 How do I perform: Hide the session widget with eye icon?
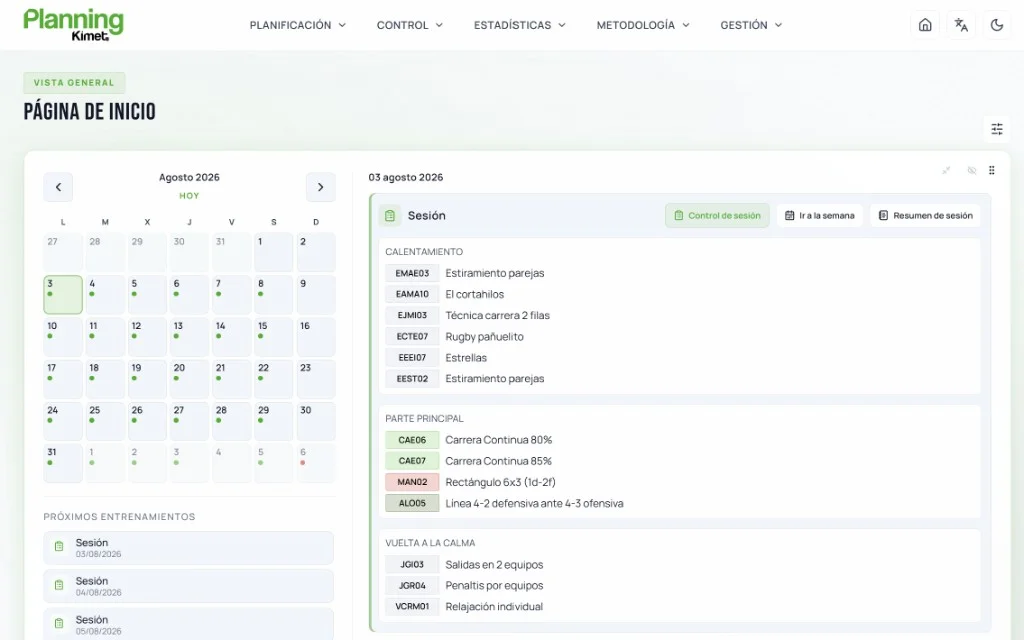[x=972, y=170]
